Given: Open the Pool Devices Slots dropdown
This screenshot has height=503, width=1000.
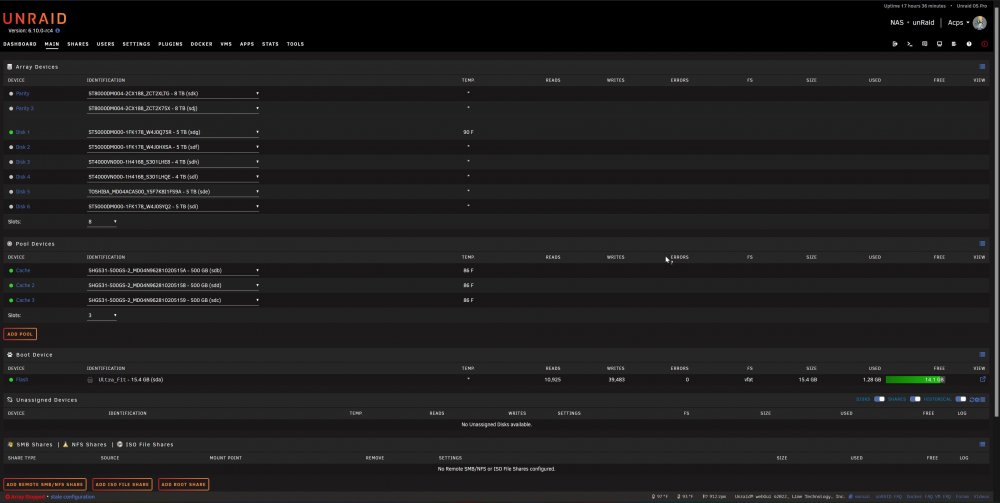Looking at the screenshot, I should [x=102, y=316].
